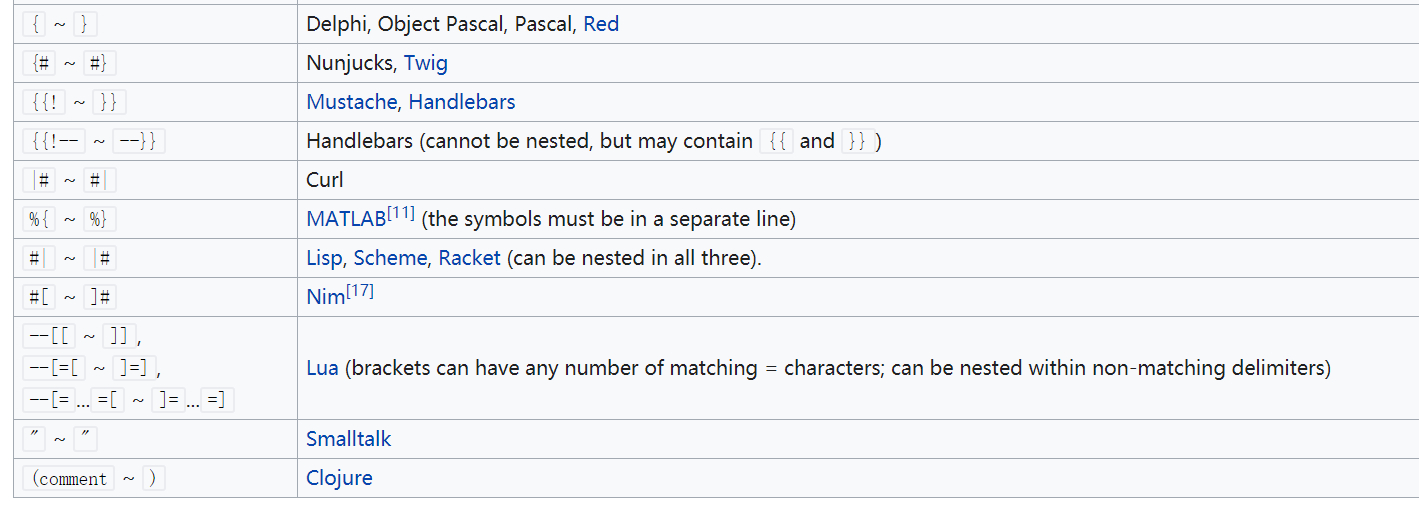Viewport: 1419px width, 507px height.
Task: Open the Red language link
Action: tap(601, 24)
